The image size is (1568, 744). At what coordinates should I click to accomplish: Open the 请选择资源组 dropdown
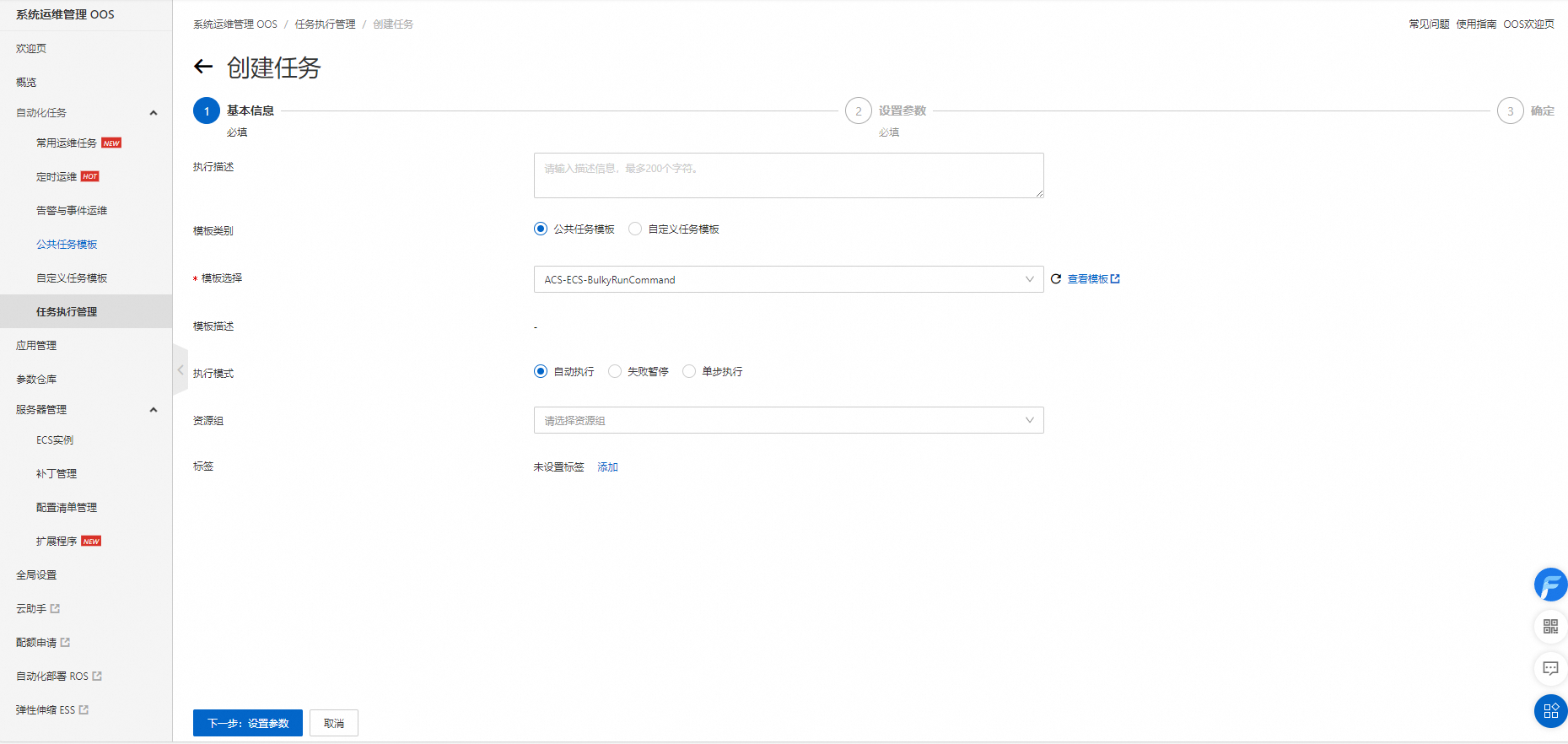789,420
